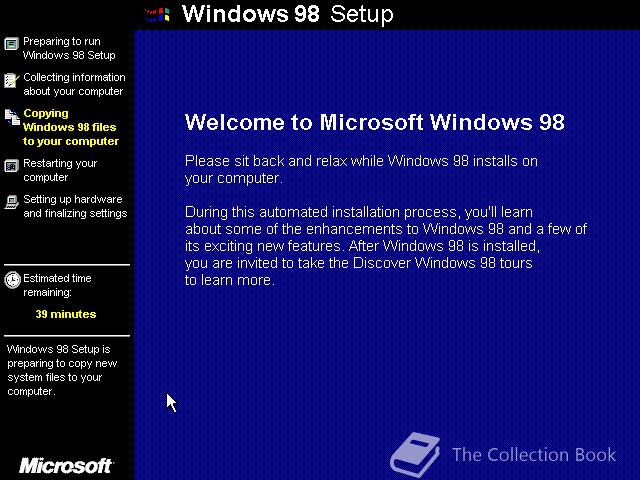This screenshot has height=480, width=640.
Task: Select the 'Preparing to run Windows 98 Setup' step
Action: tap(69, 48)
